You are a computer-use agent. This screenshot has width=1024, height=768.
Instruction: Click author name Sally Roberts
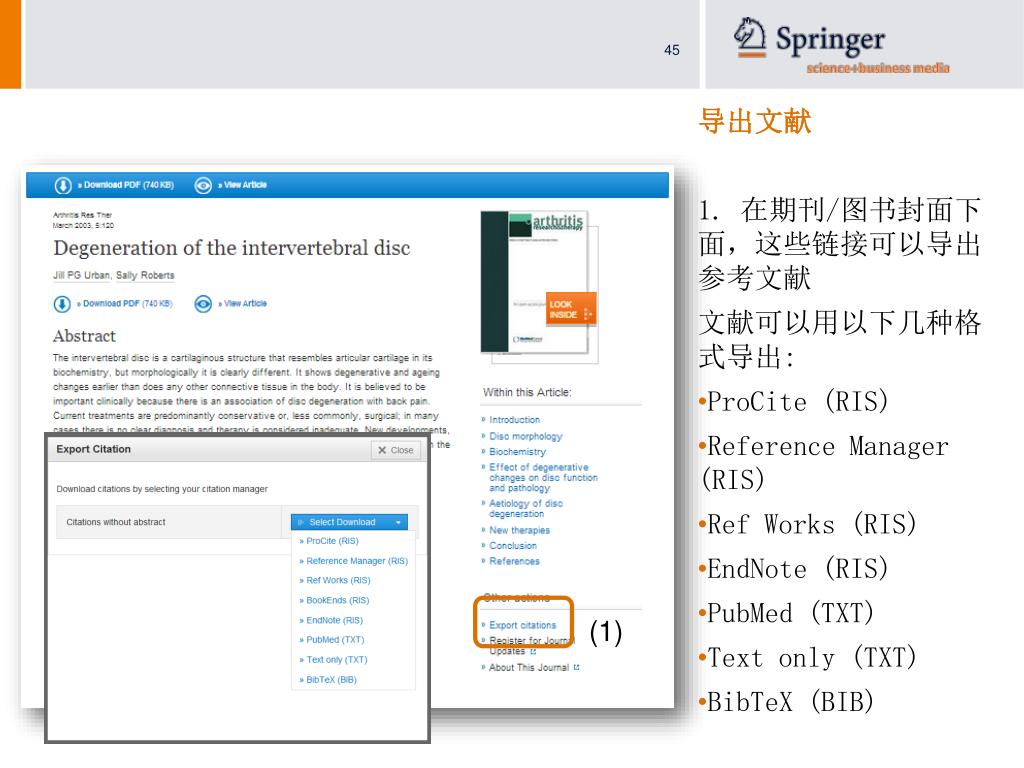tap(145, 276)
